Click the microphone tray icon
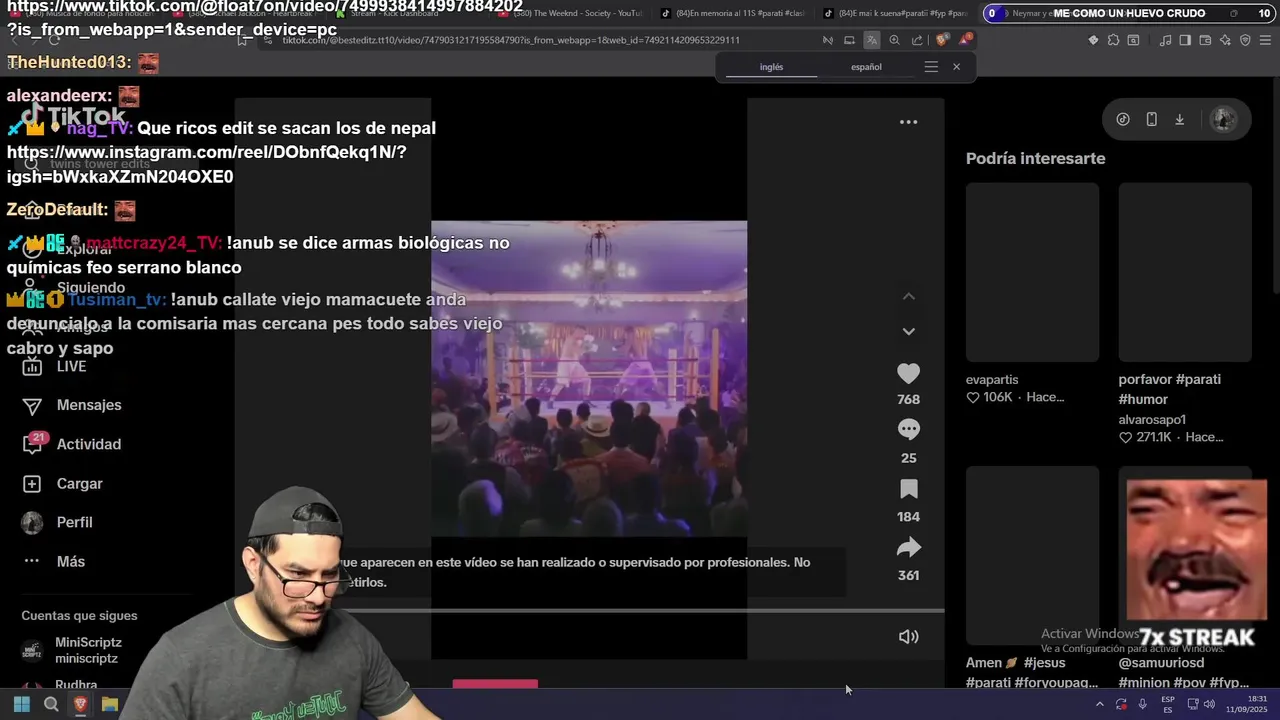 pos(1142,704)
